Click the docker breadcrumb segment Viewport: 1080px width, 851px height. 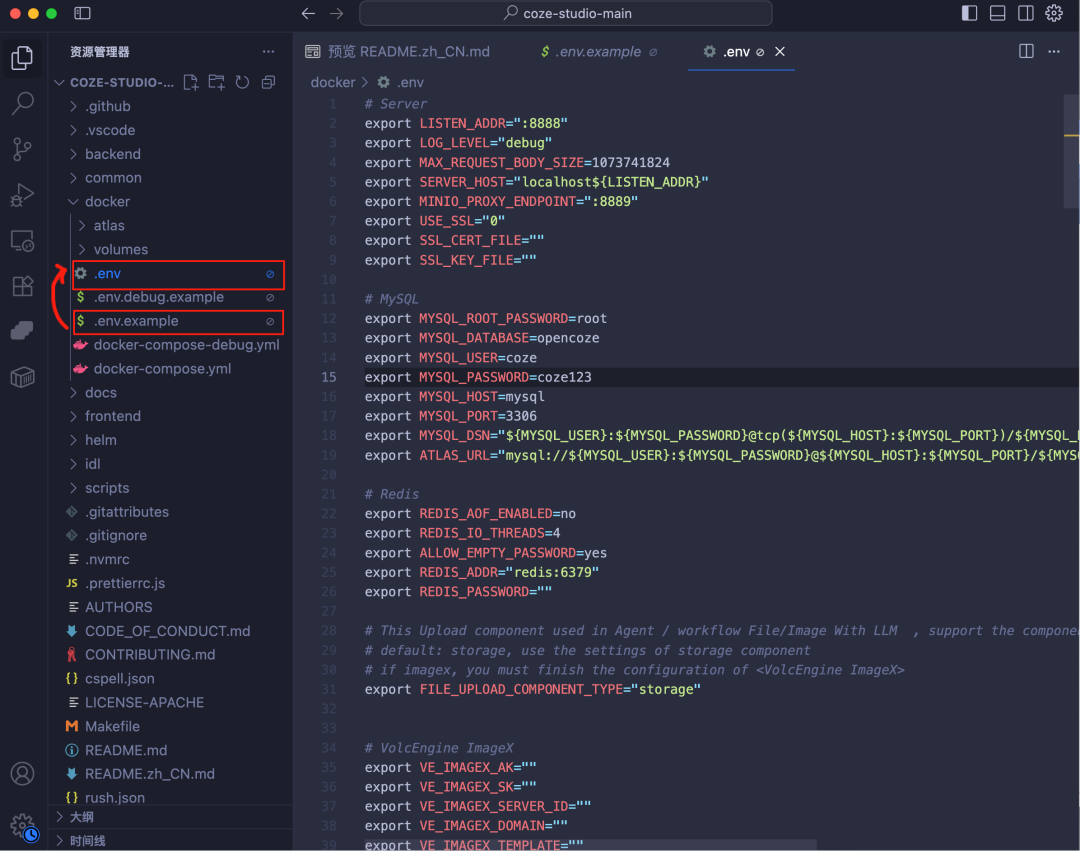click(333, 83)
